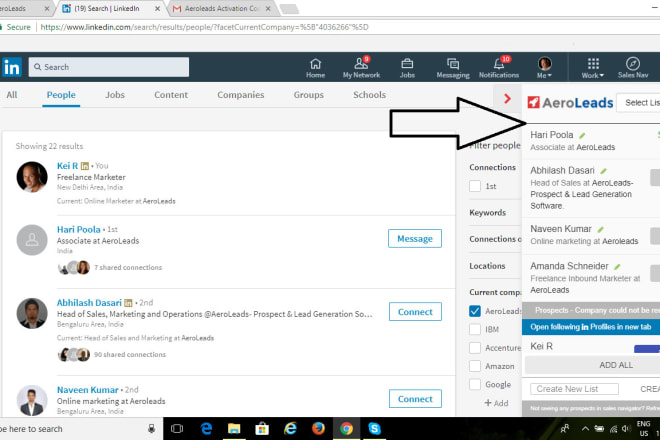
Task: Open Microsoft Store from taskbar
Action: coord(262,429)
